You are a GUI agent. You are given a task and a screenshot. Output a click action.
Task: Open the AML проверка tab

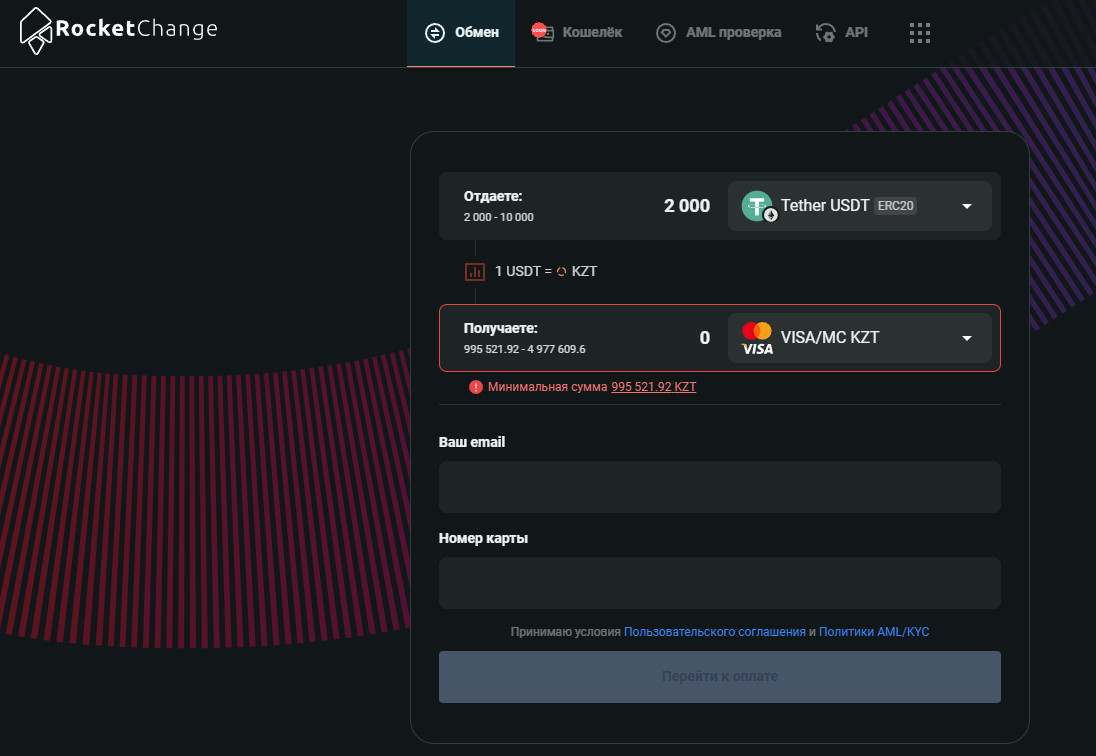[719, 33]
